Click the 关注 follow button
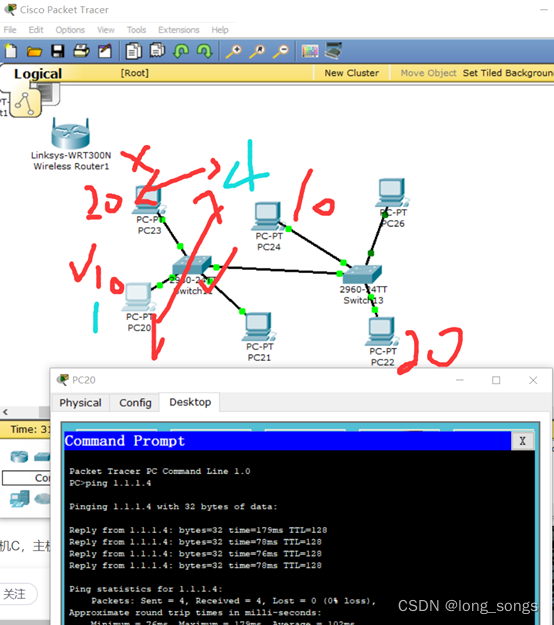 click(17, 594)
